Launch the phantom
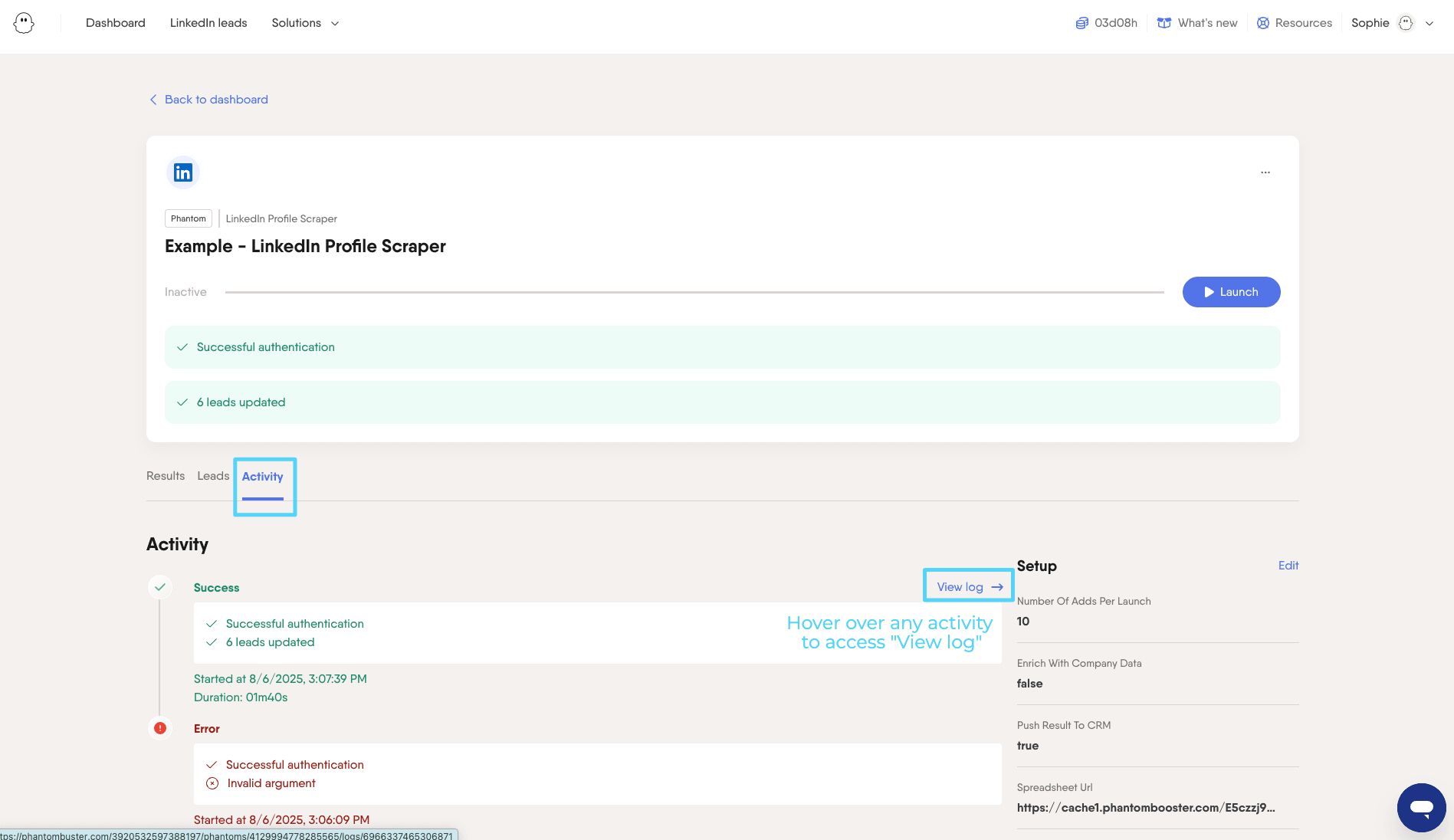The image size is (1454, 840). point(1231,292)
